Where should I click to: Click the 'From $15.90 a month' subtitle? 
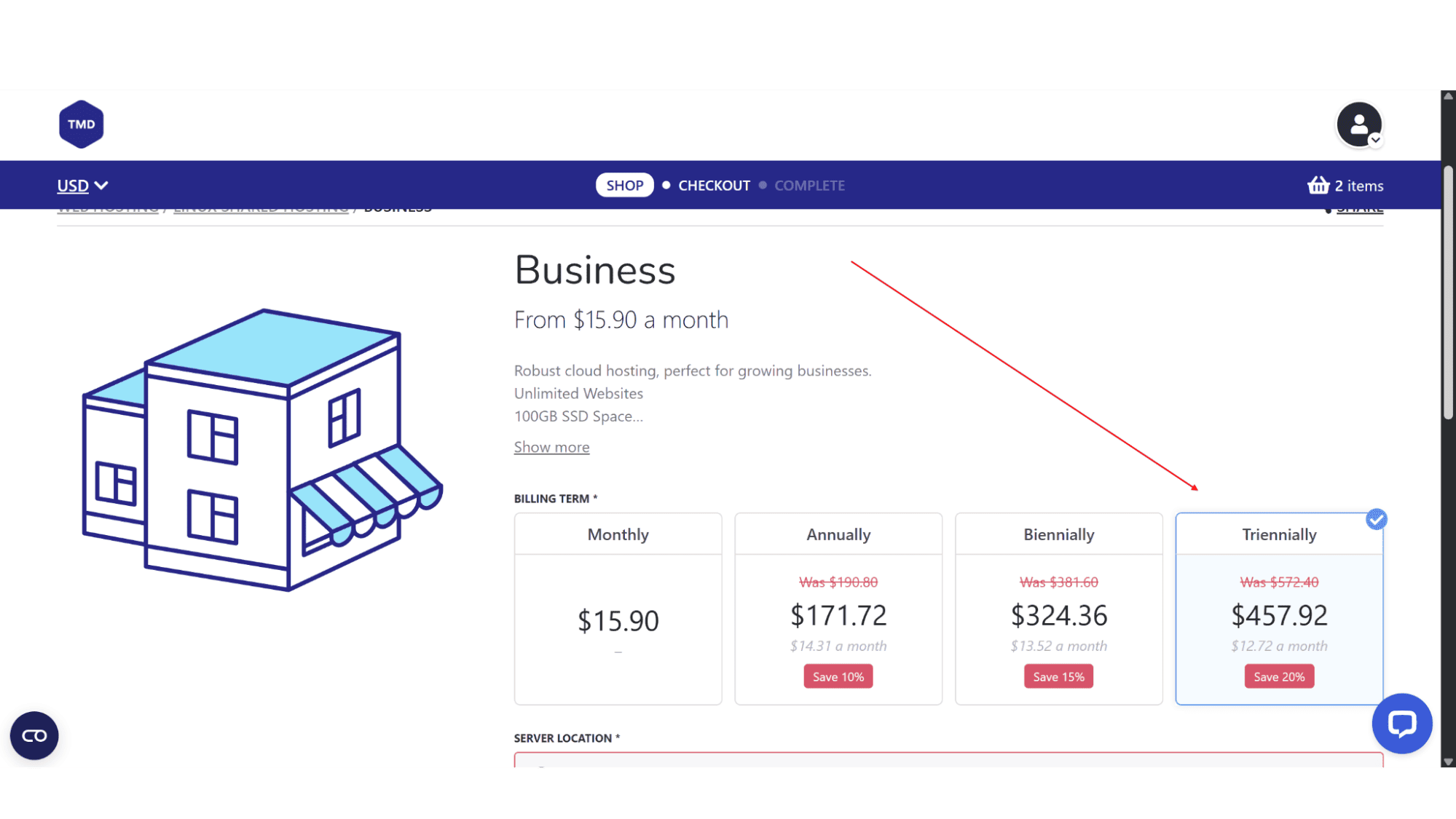point(621,320)
